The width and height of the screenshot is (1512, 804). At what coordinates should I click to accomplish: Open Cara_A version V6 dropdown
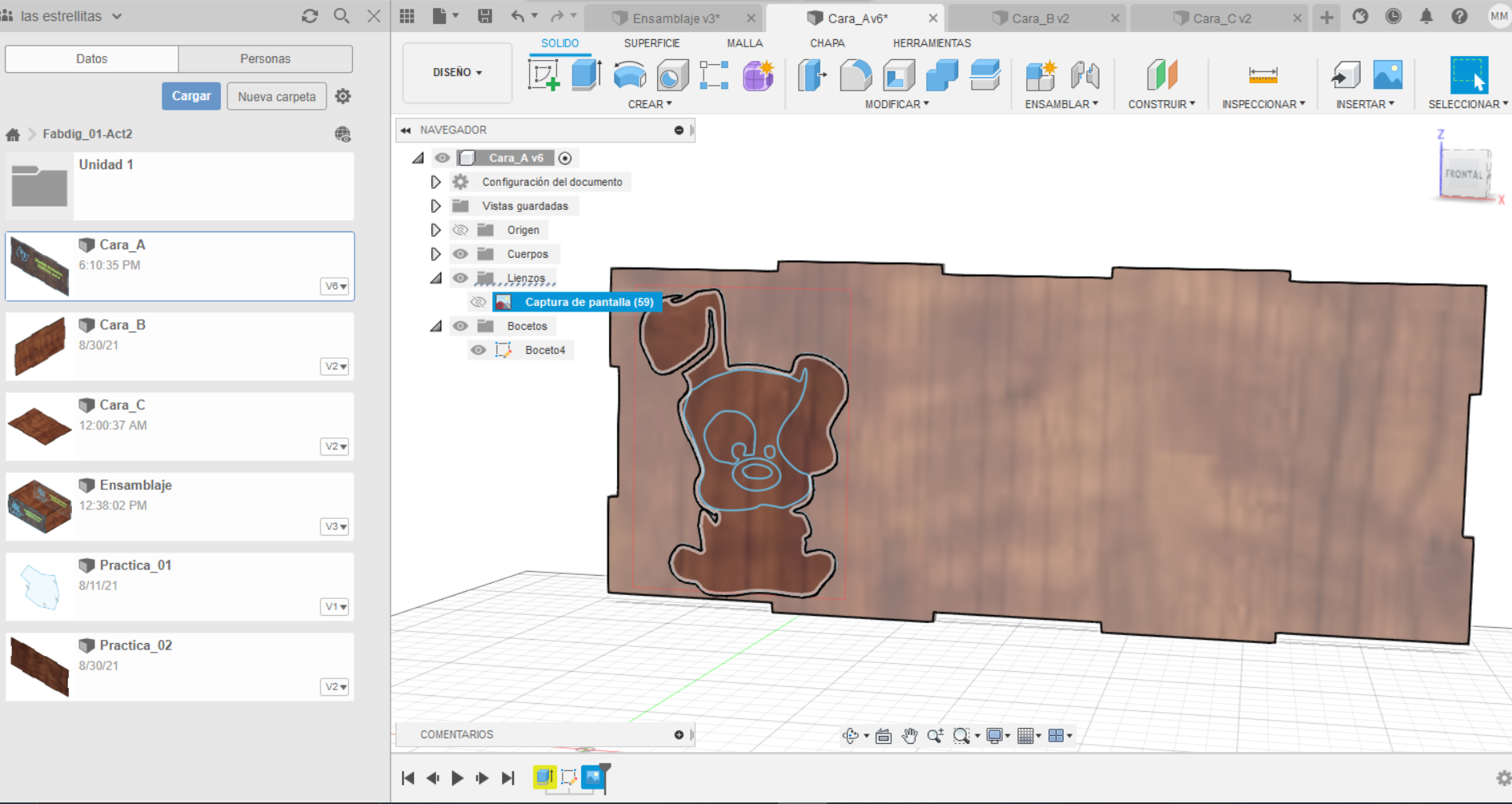(x=335, y=286)
